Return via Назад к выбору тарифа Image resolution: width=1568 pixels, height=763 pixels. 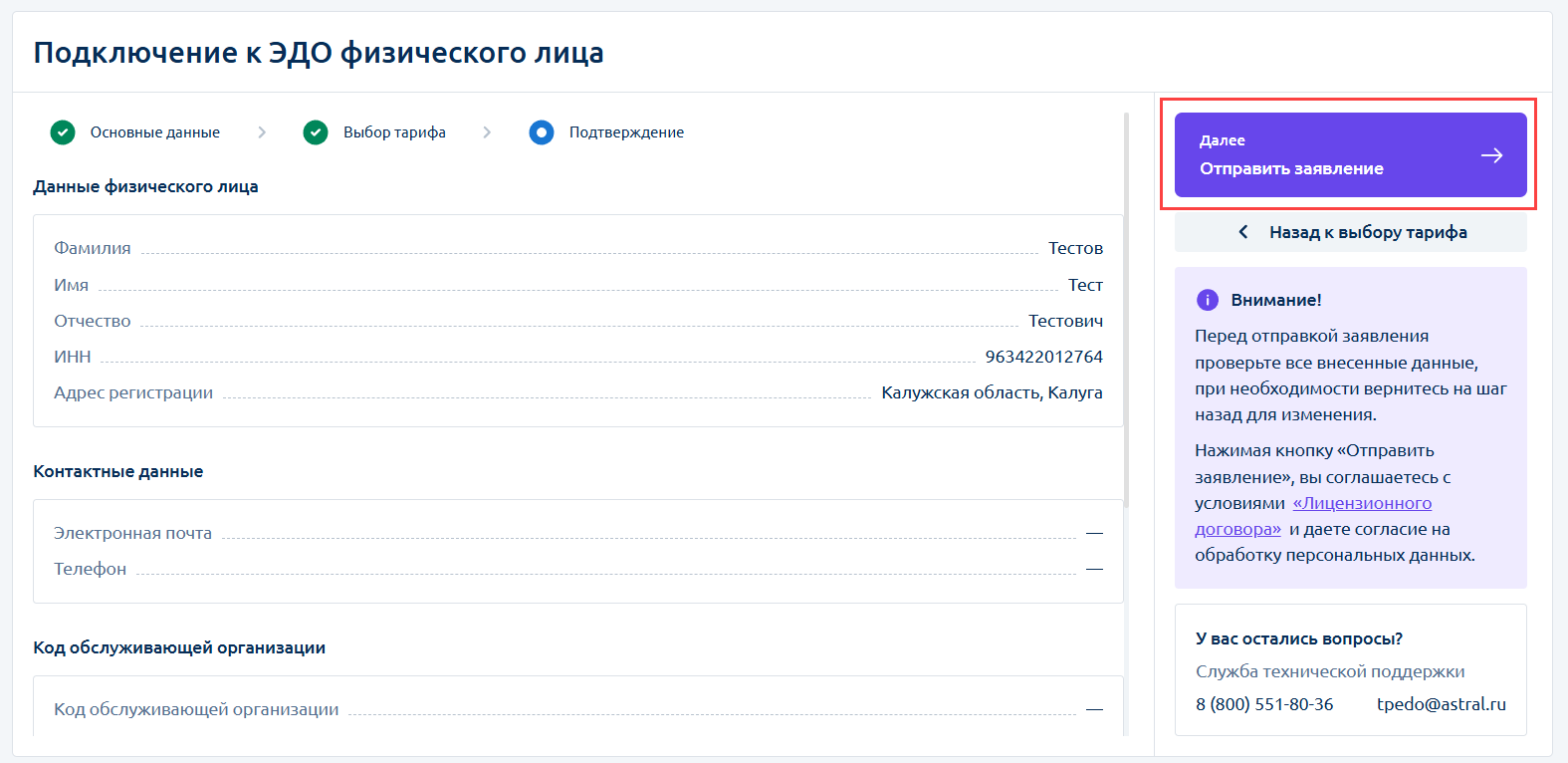tap(1350, 232)
